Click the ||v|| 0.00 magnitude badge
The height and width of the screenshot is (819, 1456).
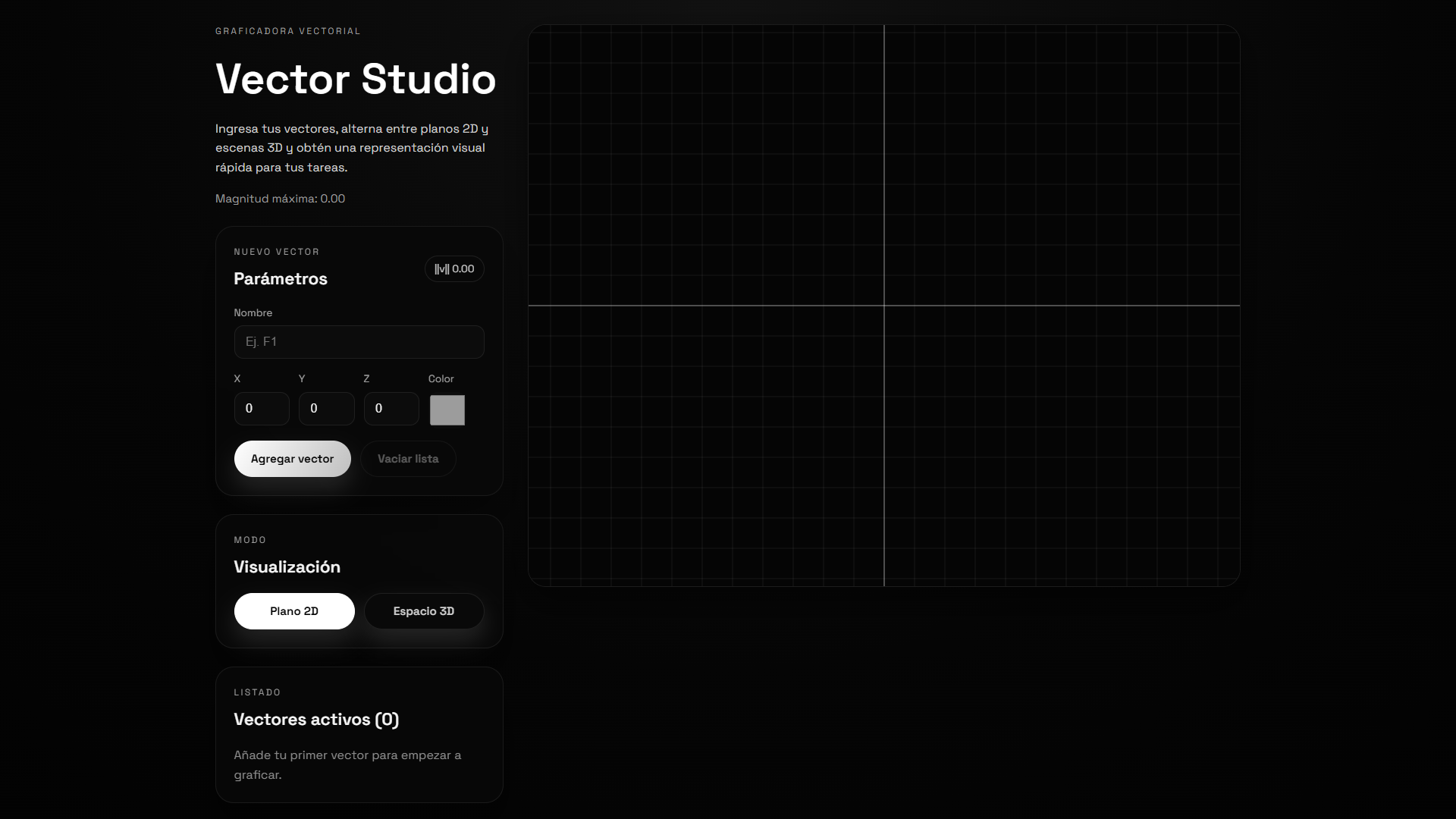[x=454, y=269]
